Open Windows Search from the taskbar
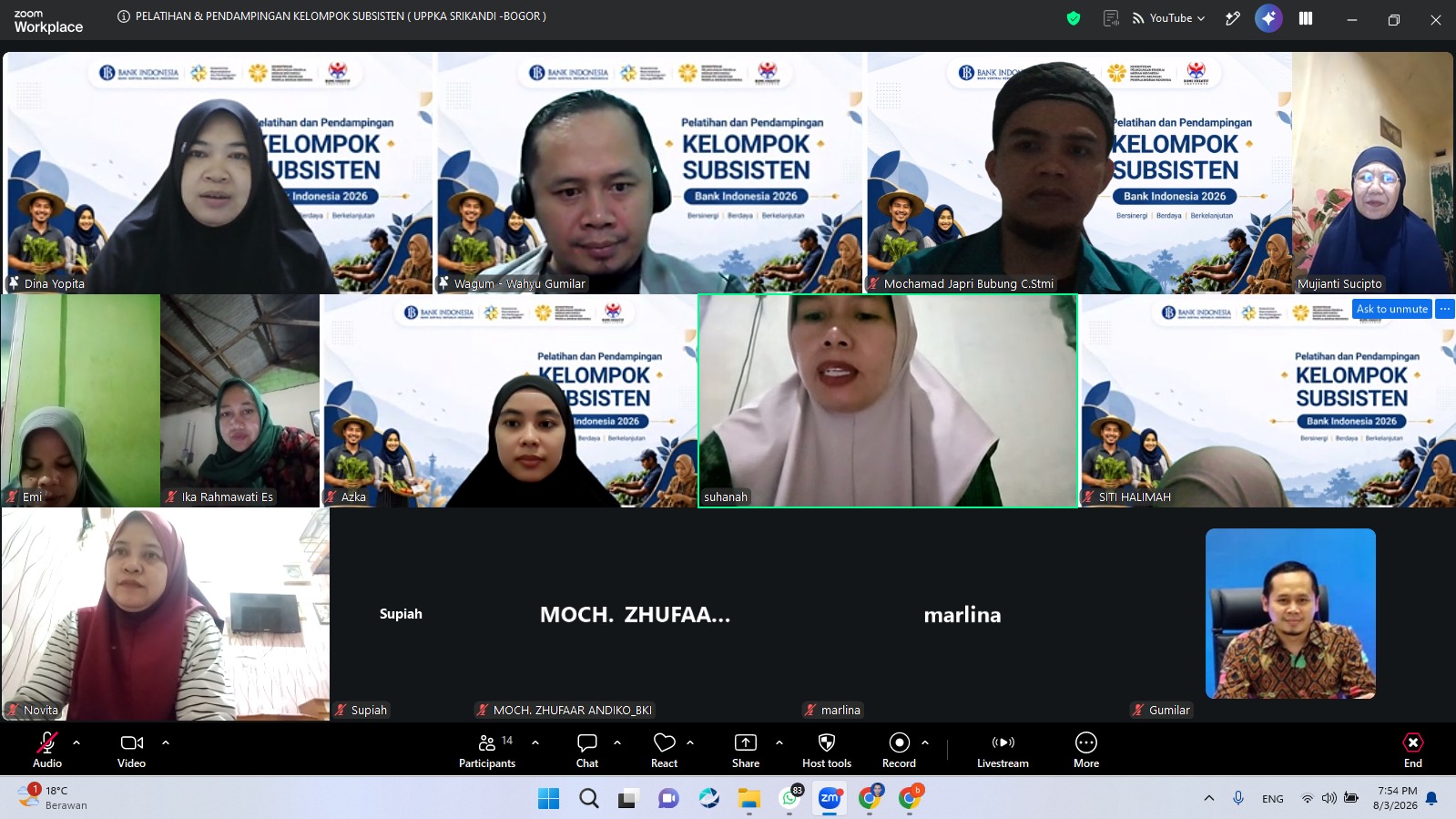 coord(589,799)
